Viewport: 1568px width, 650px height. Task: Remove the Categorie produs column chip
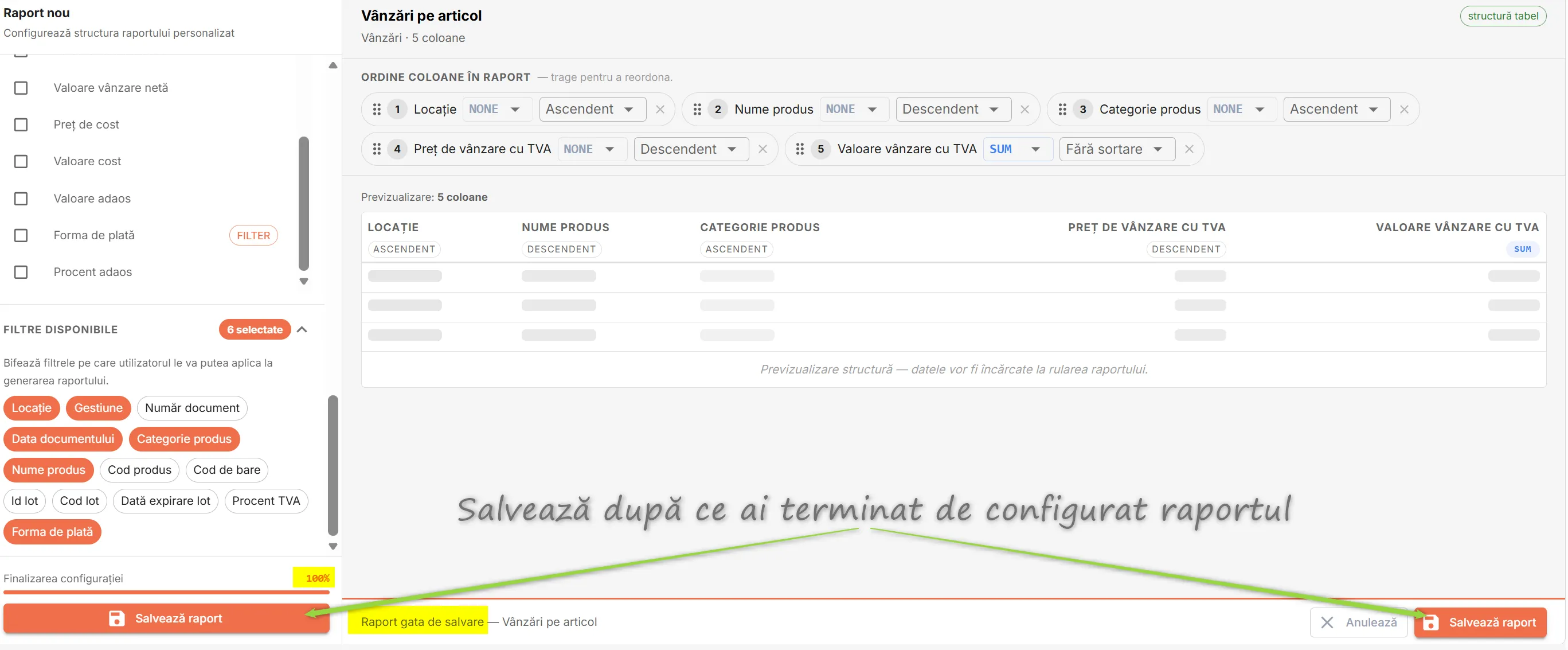pos(1403,110)
